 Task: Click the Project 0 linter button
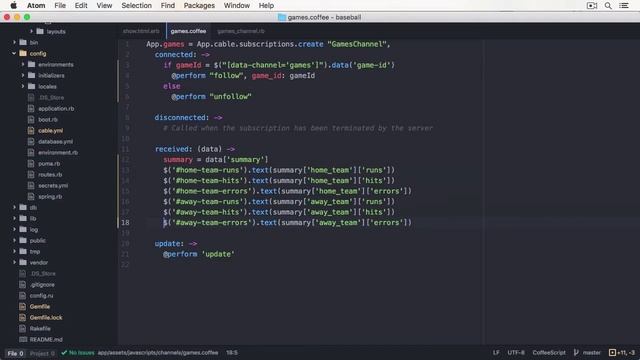pyautogui.click(x=42, y=353)
